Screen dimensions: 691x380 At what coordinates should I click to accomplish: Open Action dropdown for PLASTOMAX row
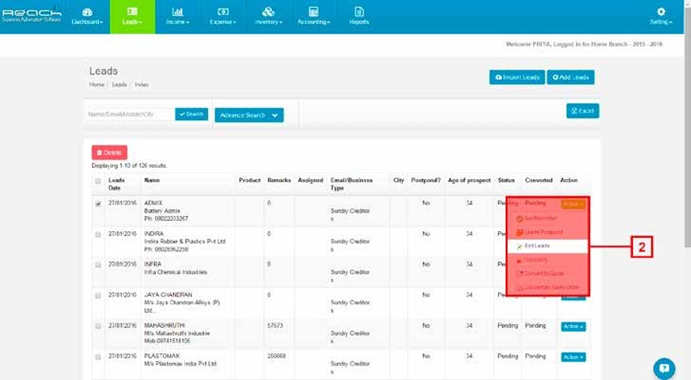(573, 357)
